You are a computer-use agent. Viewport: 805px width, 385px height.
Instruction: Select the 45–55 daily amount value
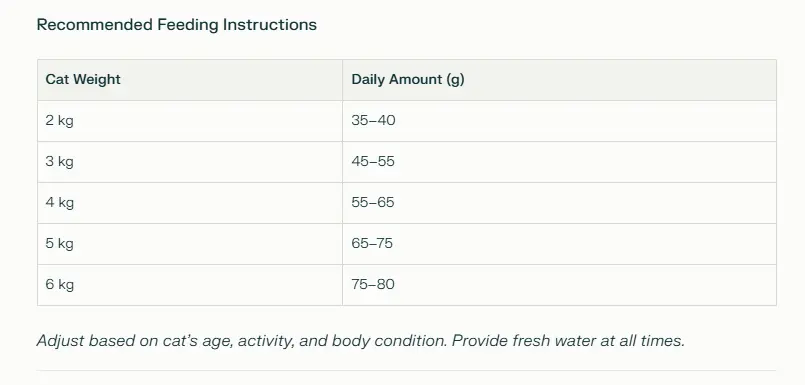(x=373, y=162)
